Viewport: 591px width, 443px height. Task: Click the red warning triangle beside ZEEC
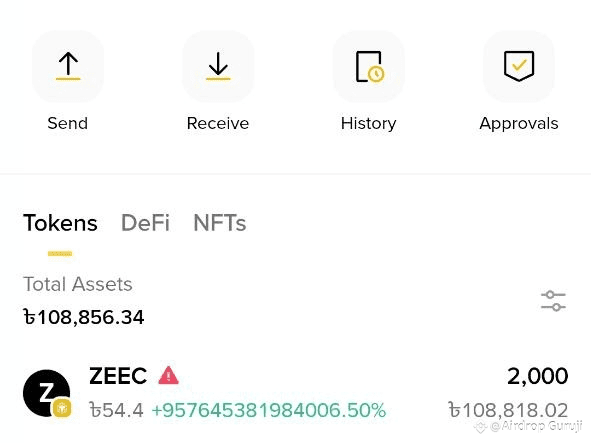coord(168,376)
